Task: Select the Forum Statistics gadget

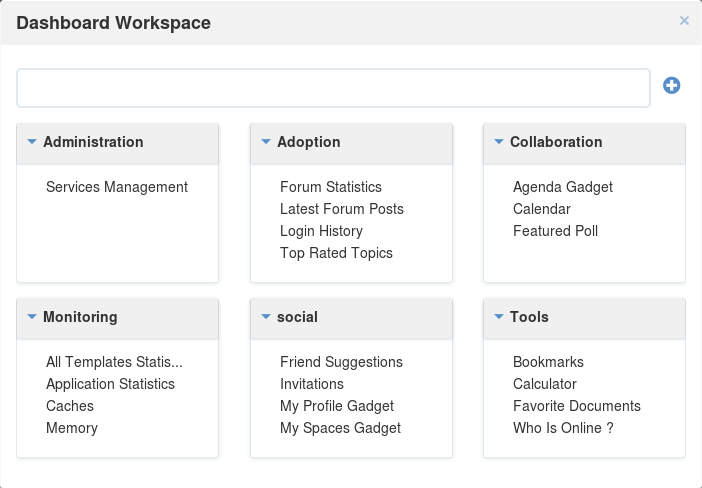Action: (x=331, y=187)
